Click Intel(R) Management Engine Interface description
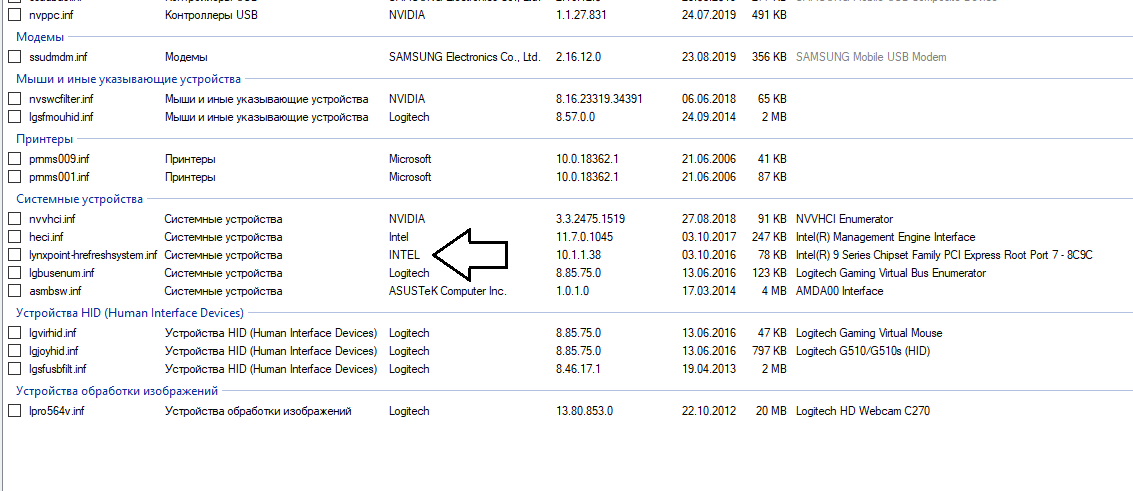 click(885, 237)
